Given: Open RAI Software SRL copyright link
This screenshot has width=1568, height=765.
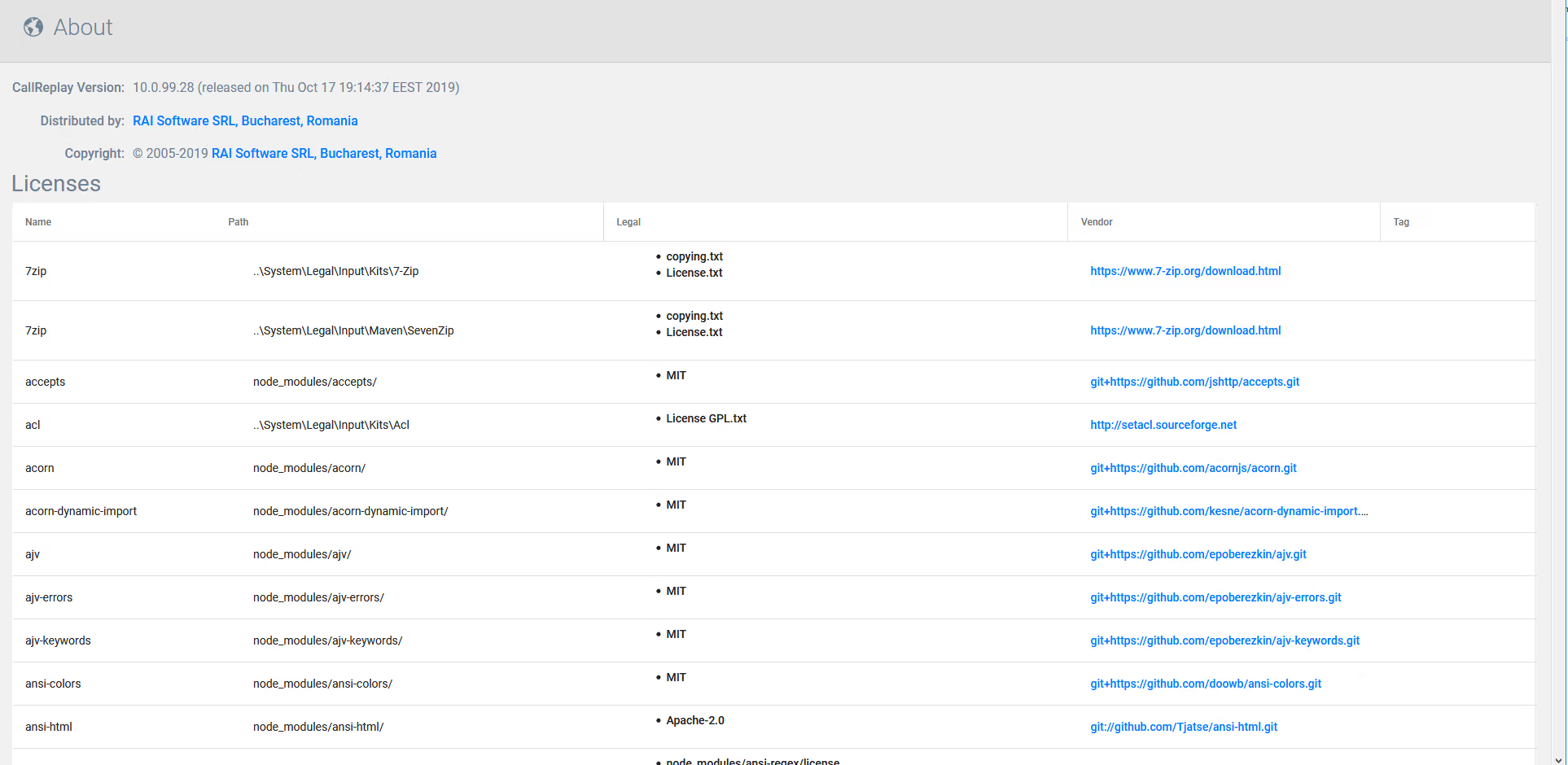Looking at the screenshot, I should coord(324,153).
